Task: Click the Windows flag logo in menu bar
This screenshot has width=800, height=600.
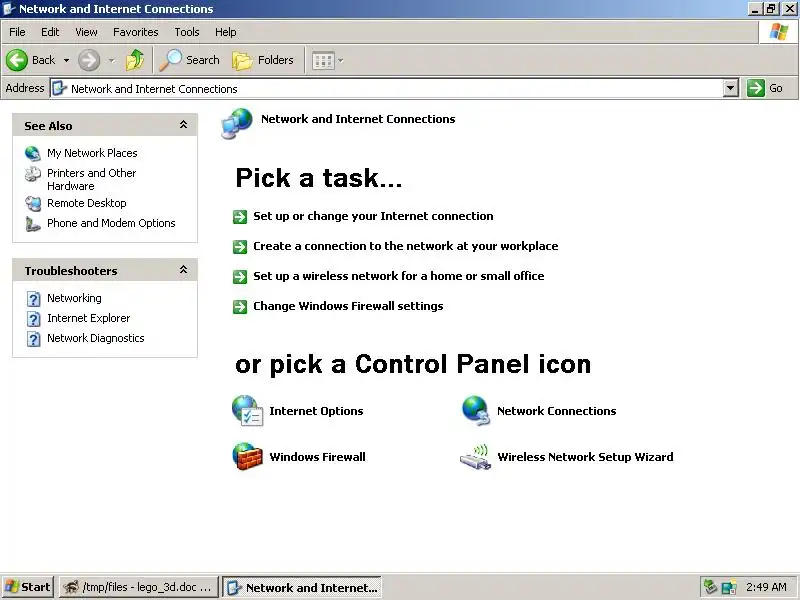Action: point(779,32)
